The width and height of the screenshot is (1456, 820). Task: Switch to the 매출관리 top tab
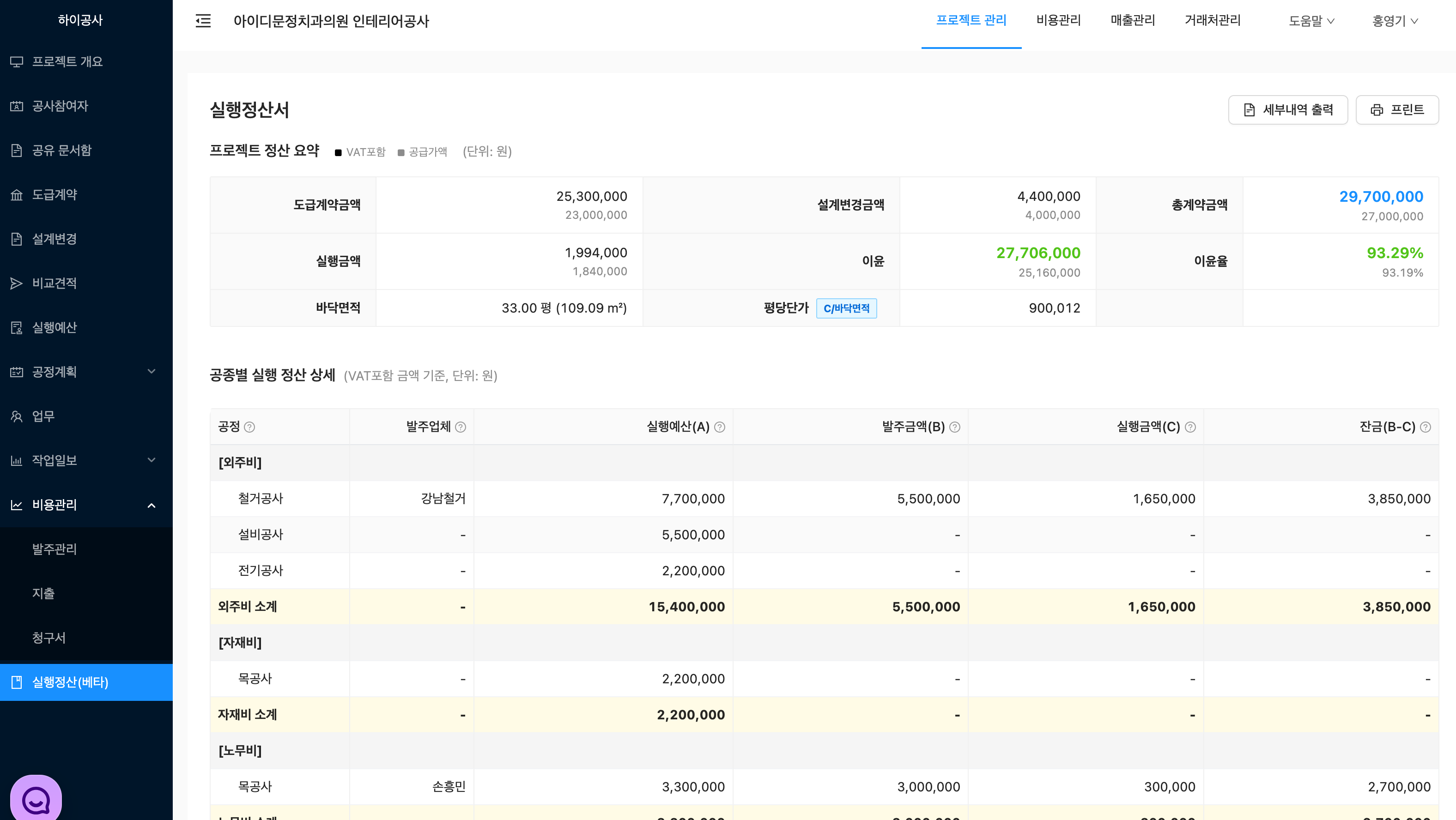(1133, 20)
